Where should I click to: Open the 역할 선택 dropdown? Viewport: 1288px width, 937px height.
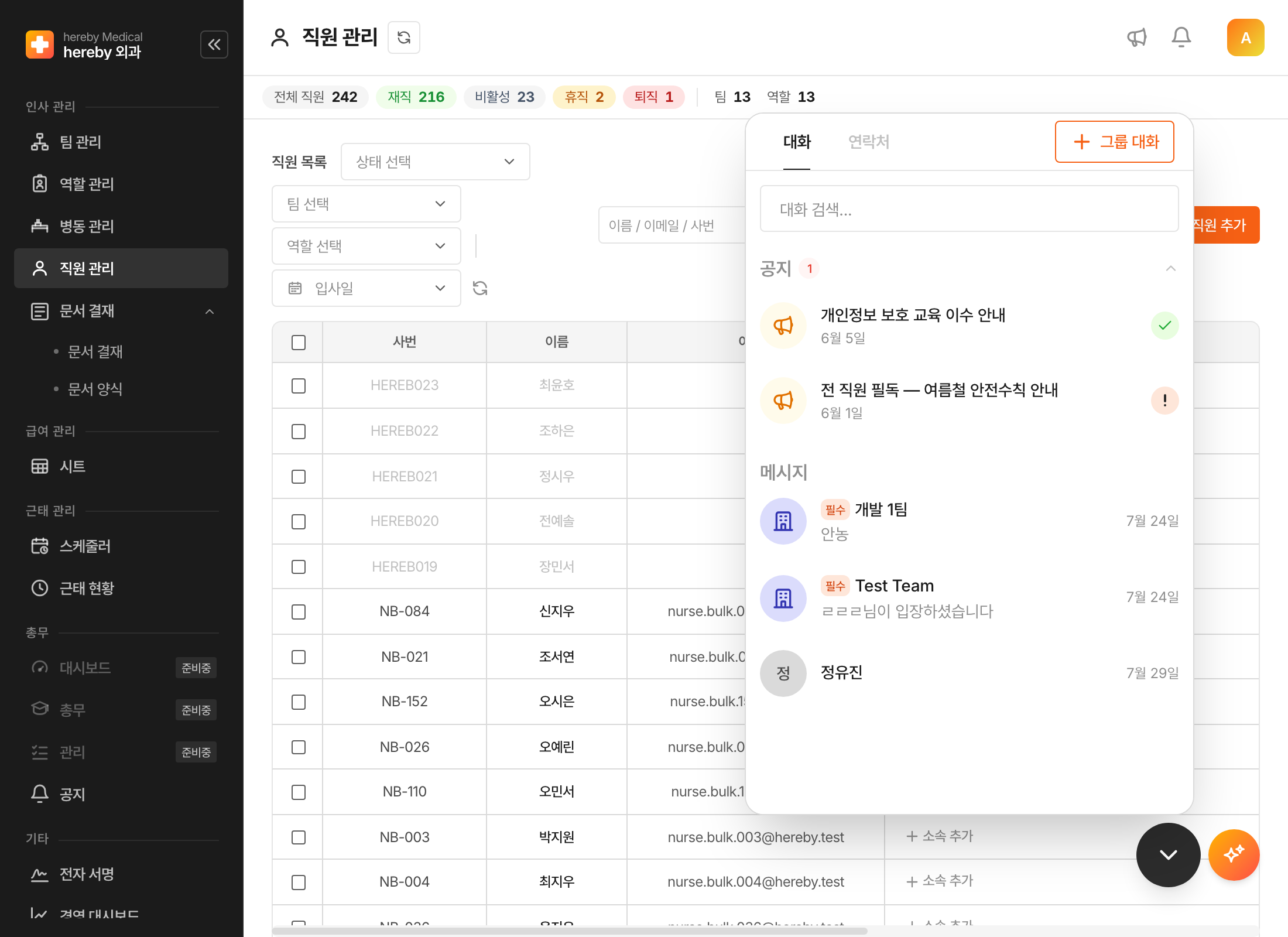(x=366, y=246)
